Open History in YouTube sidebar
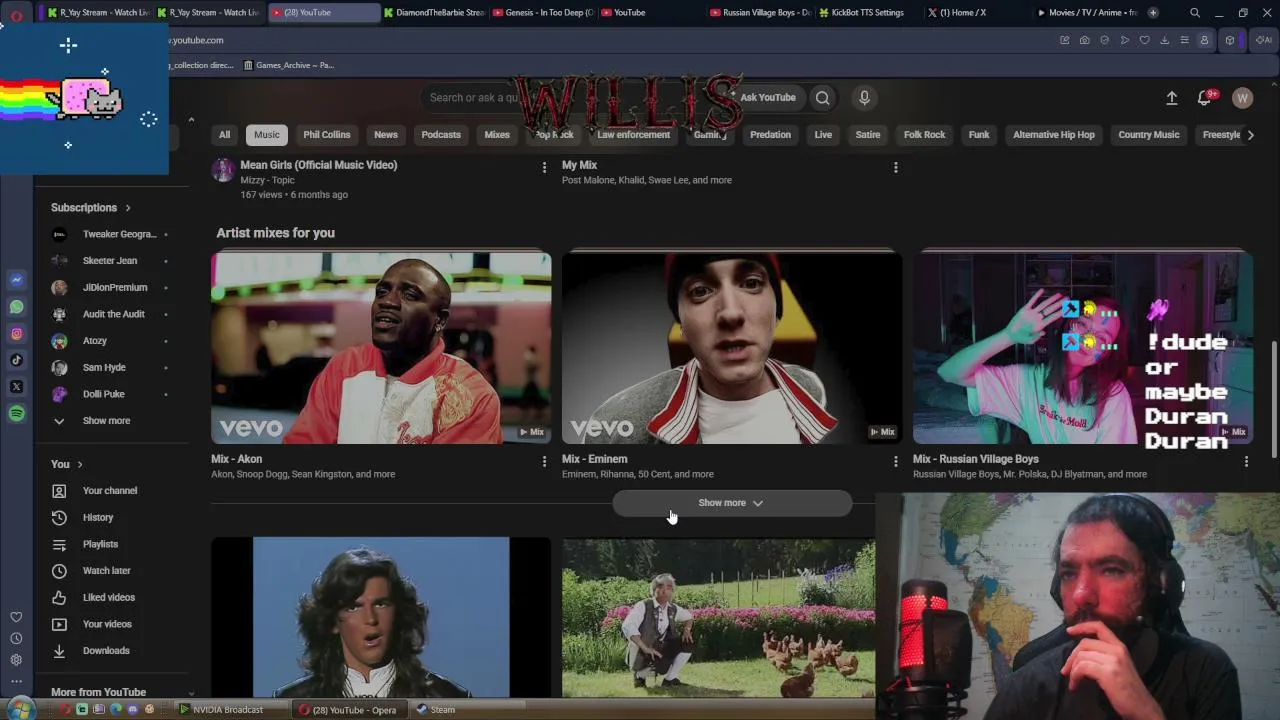 (98, 517)
